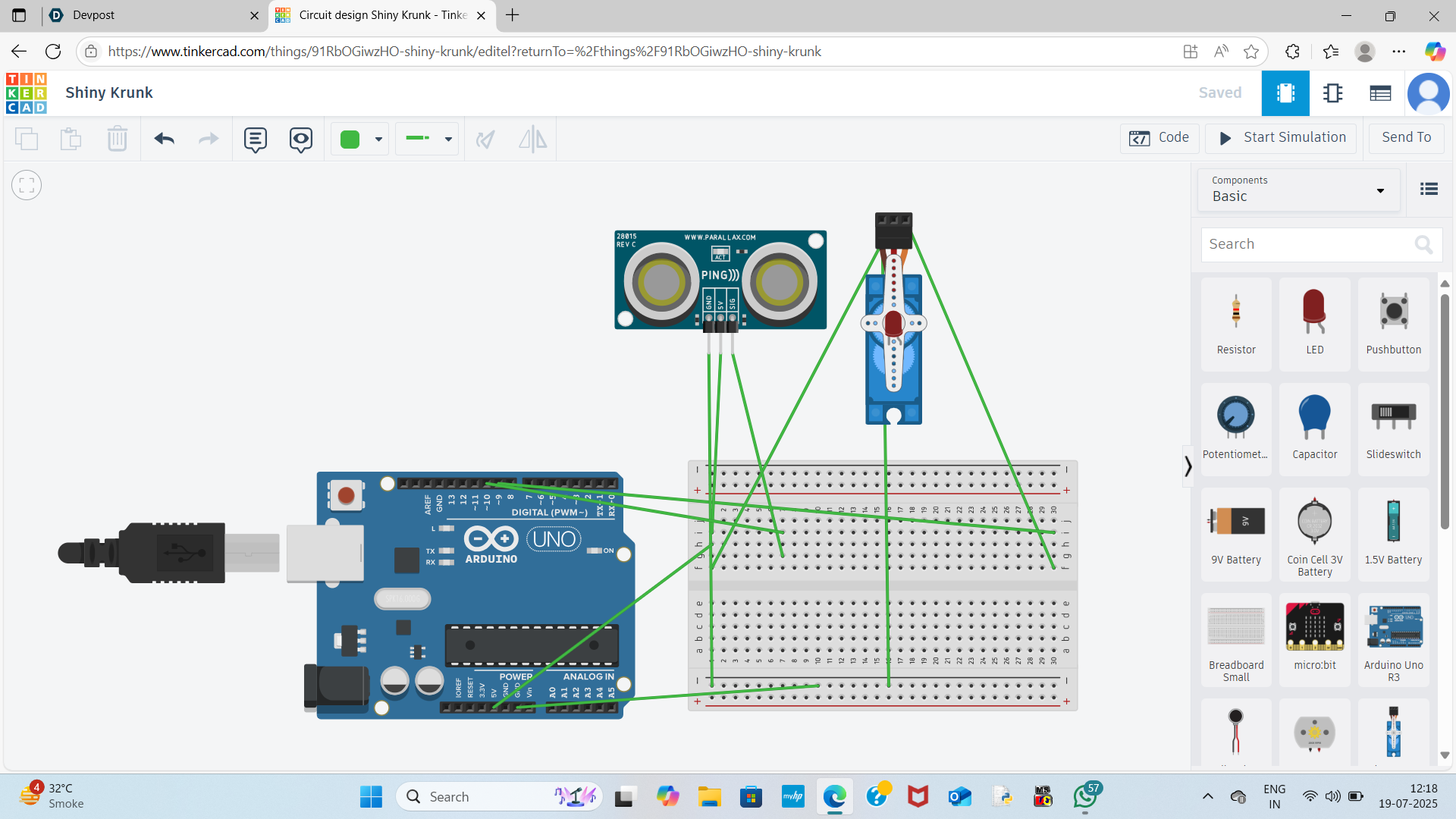
Task: Expand the wire color dropdown
Action: click(x=378, y=139)
